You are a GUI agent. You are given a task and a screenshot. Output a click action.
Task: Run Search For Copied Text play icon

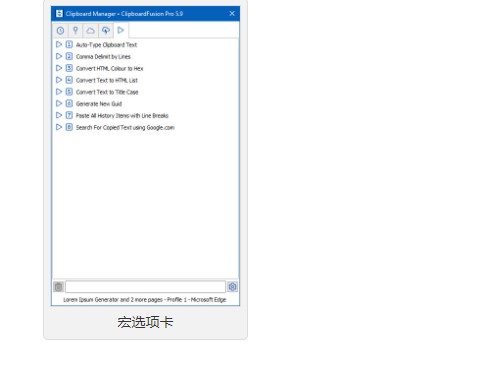pyautogui.click(x=59, y=127)
